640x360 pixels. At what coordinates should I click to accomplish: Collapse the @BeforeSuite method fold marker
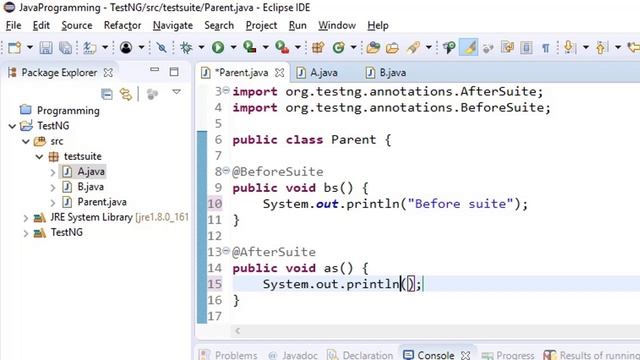[x=226, y=170]
